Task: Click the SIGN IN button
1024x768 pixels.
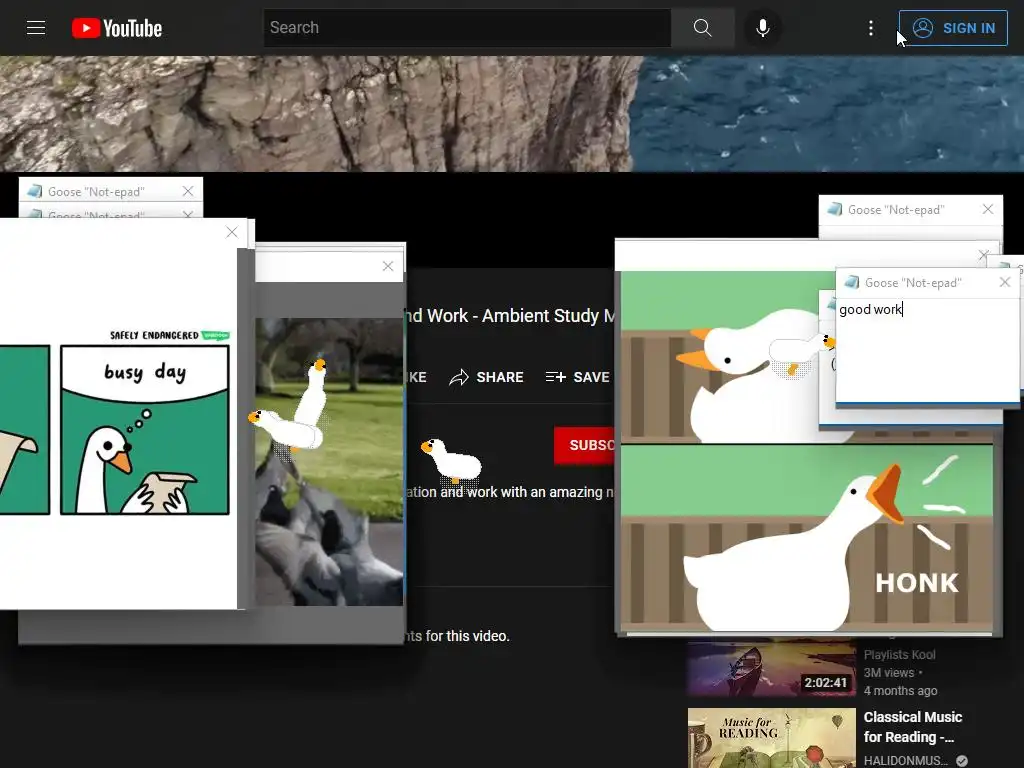Action: 953,28
